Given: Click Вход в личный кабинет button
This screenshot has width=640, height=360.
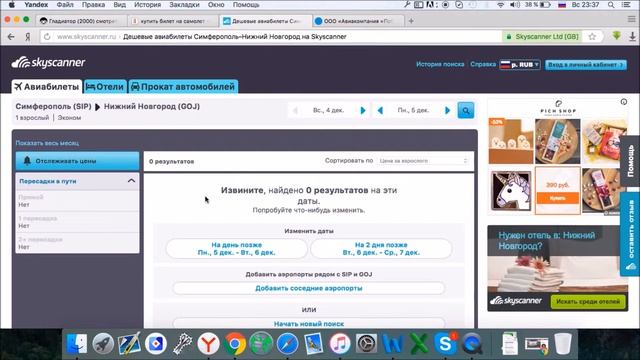Looking at the screenshot, I should point(586,64).
